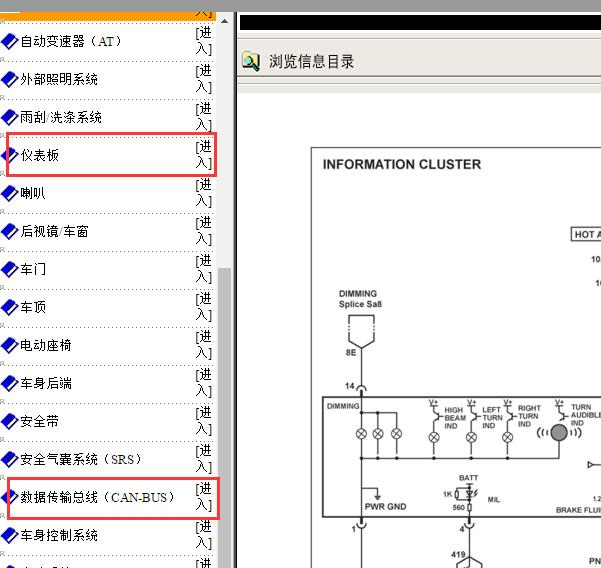Click [进入] link for 安全带
The image size is (601, 568).
204,420
